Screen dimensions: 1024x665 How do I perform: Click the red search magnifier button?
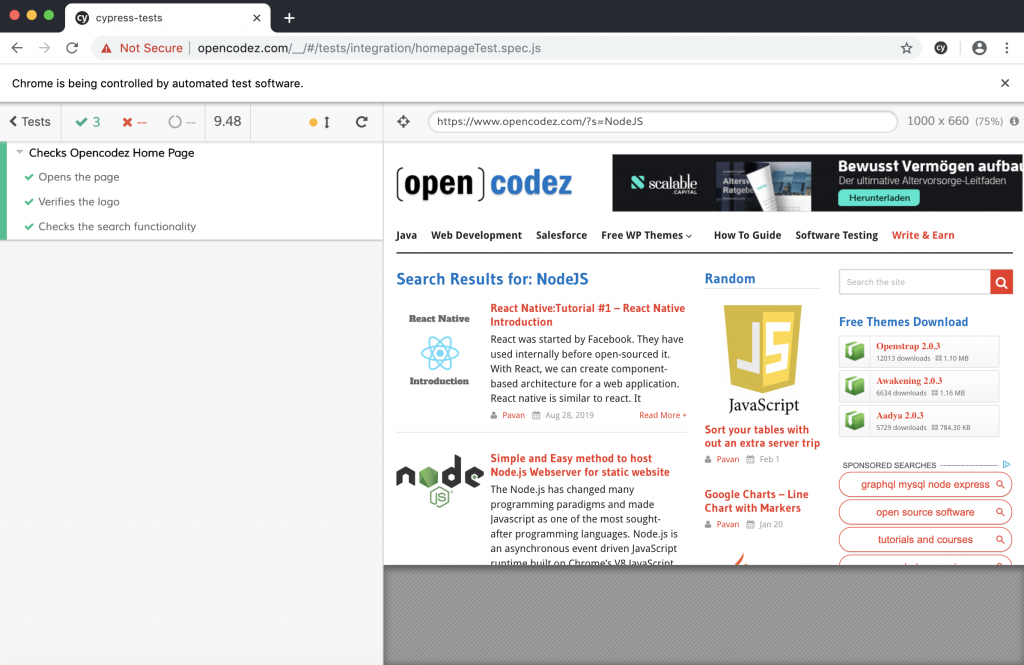(x=1001, y=282)
